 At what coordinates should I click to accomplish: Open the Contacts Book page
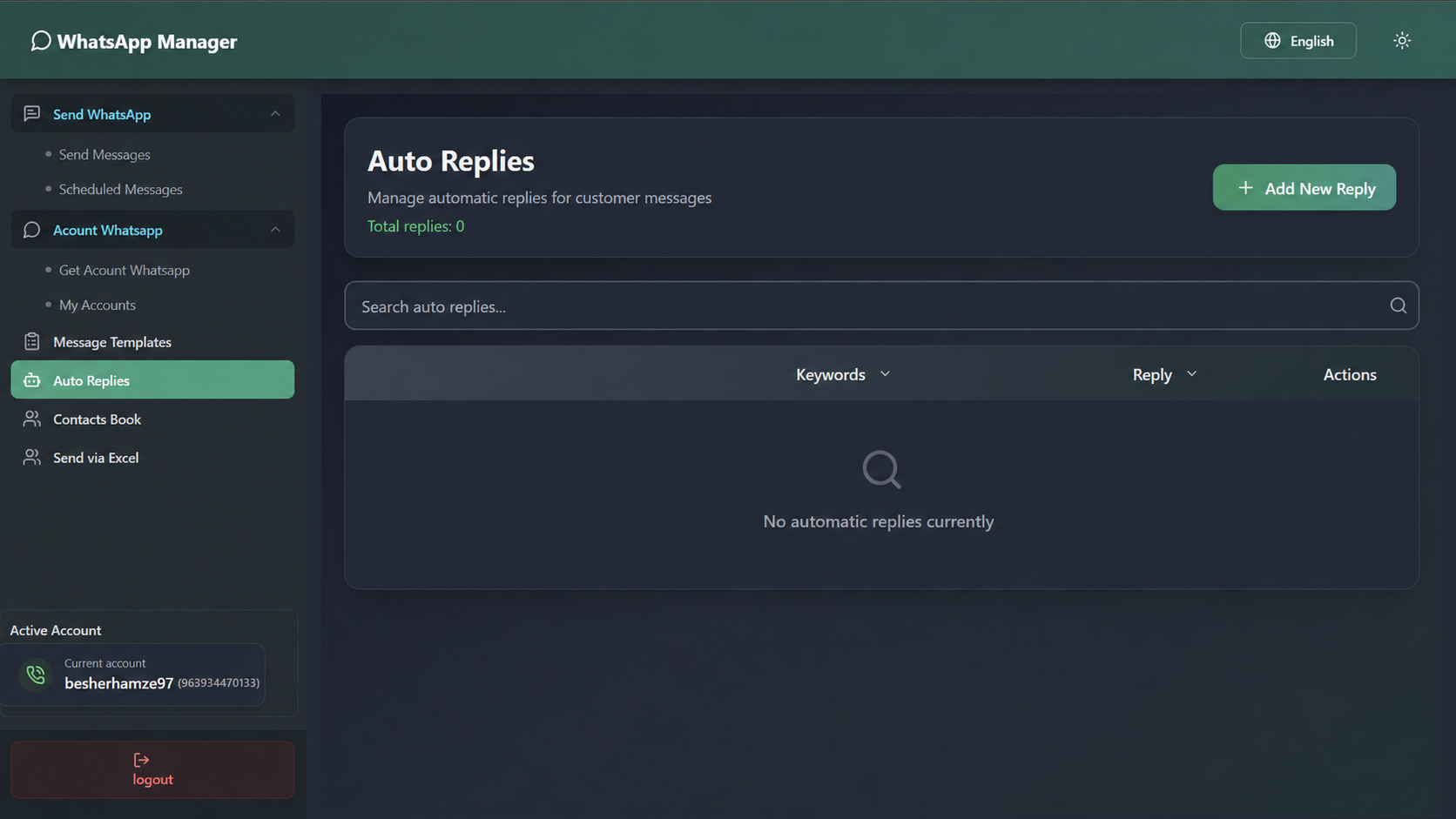click(152, 420)
